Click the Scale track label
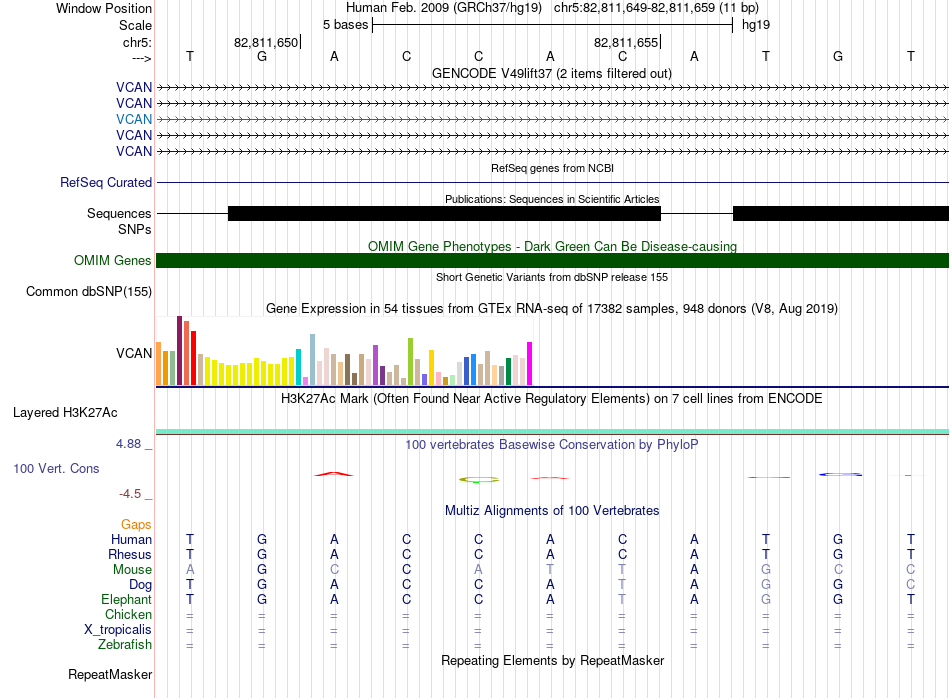The height and width of the screenshot is (698, 950). (135, 25)
